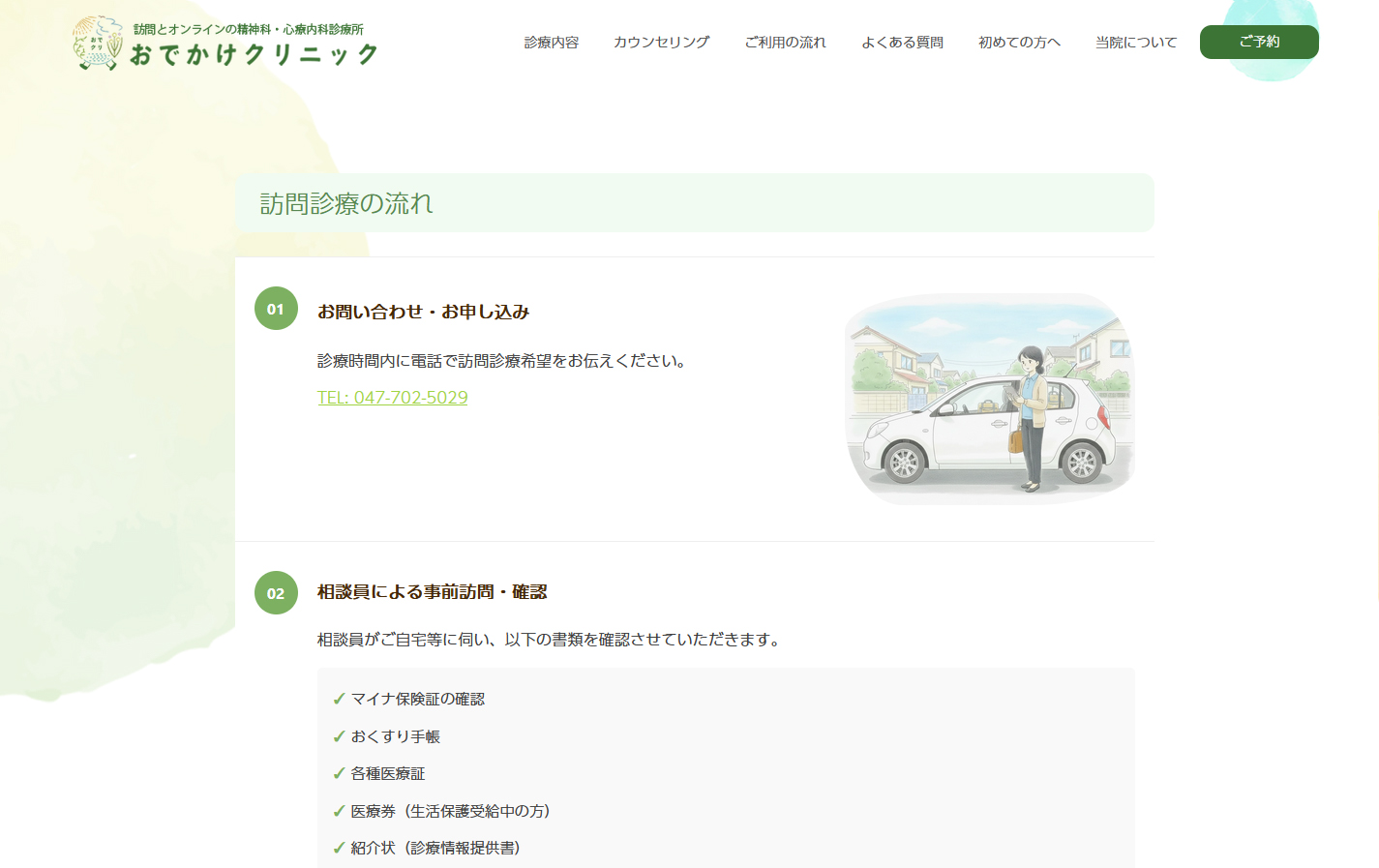Open the カウンセリング menu item
The image size is (1379, 868).
tap(661, 43)
